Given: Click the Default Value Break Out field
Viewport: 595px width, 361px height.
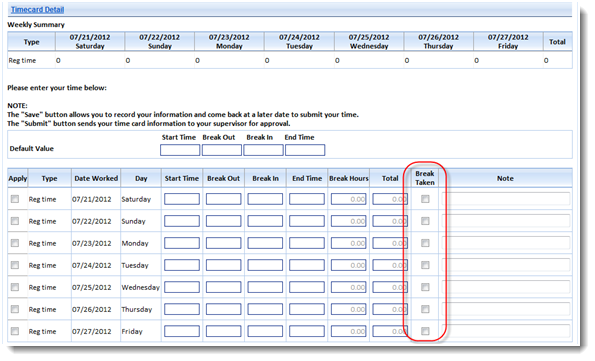Looking at the screenshot, I should point(222,150).
